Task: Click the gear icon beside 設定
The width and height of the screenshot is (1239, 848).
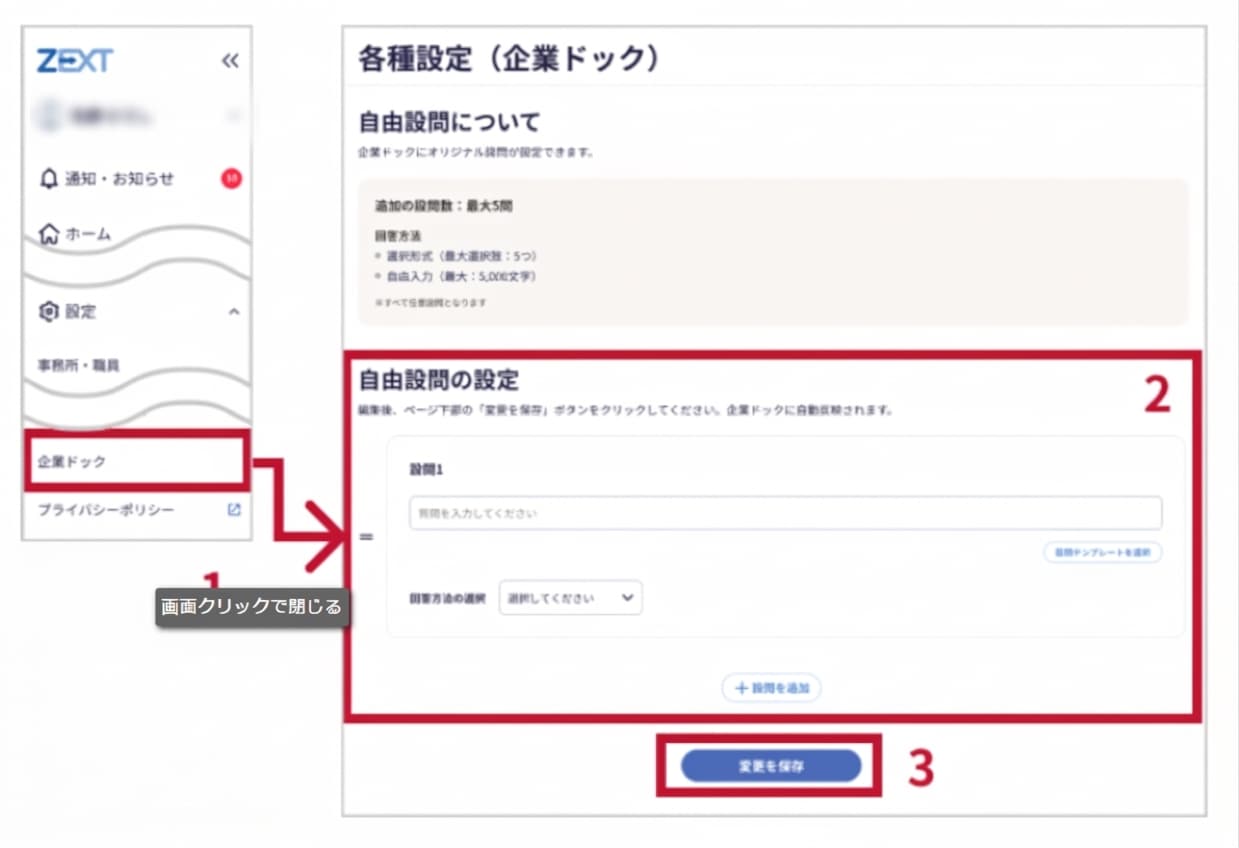Action: click(x=47, y=312)
